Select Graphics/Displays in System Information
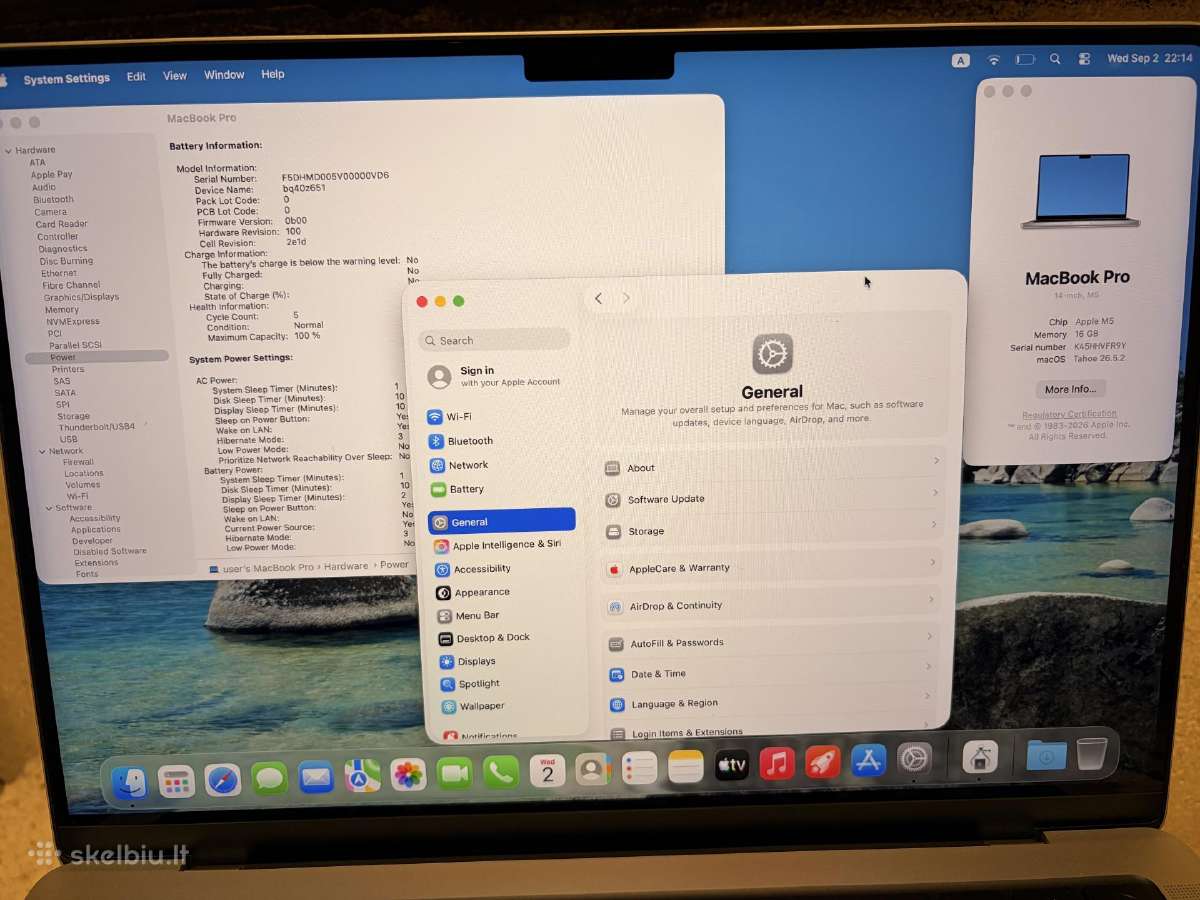The height and width of the screenshot is (900, 1200). (81, 297)
